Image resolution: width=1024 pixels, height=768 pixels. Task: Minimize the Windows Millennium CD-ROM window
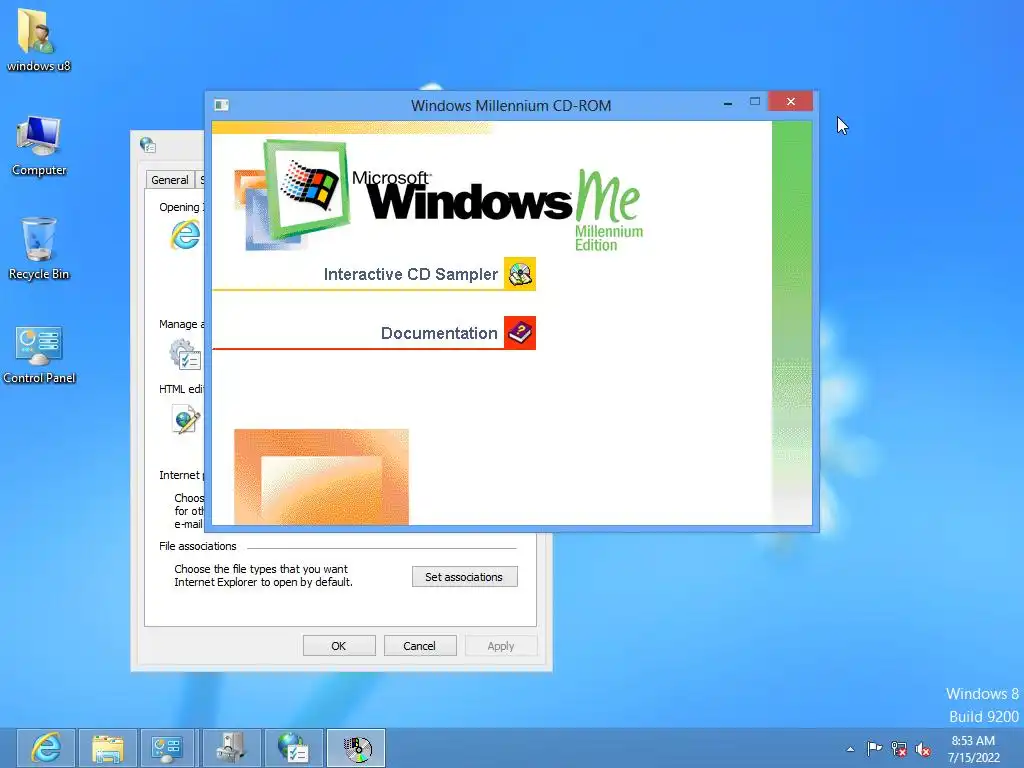point(728,103)
